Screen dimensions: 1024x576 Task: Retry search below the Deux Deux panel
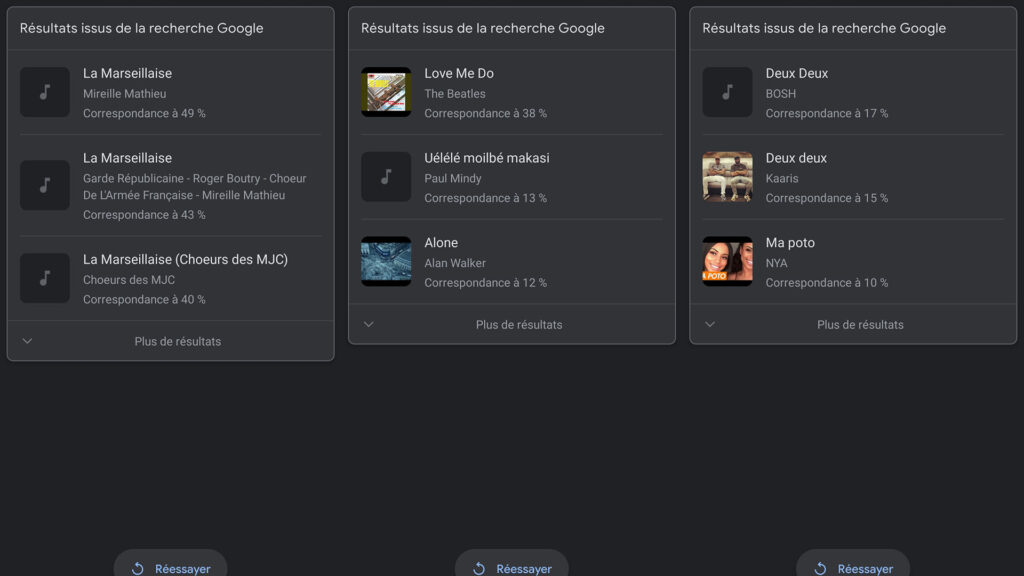pos(853,566)
